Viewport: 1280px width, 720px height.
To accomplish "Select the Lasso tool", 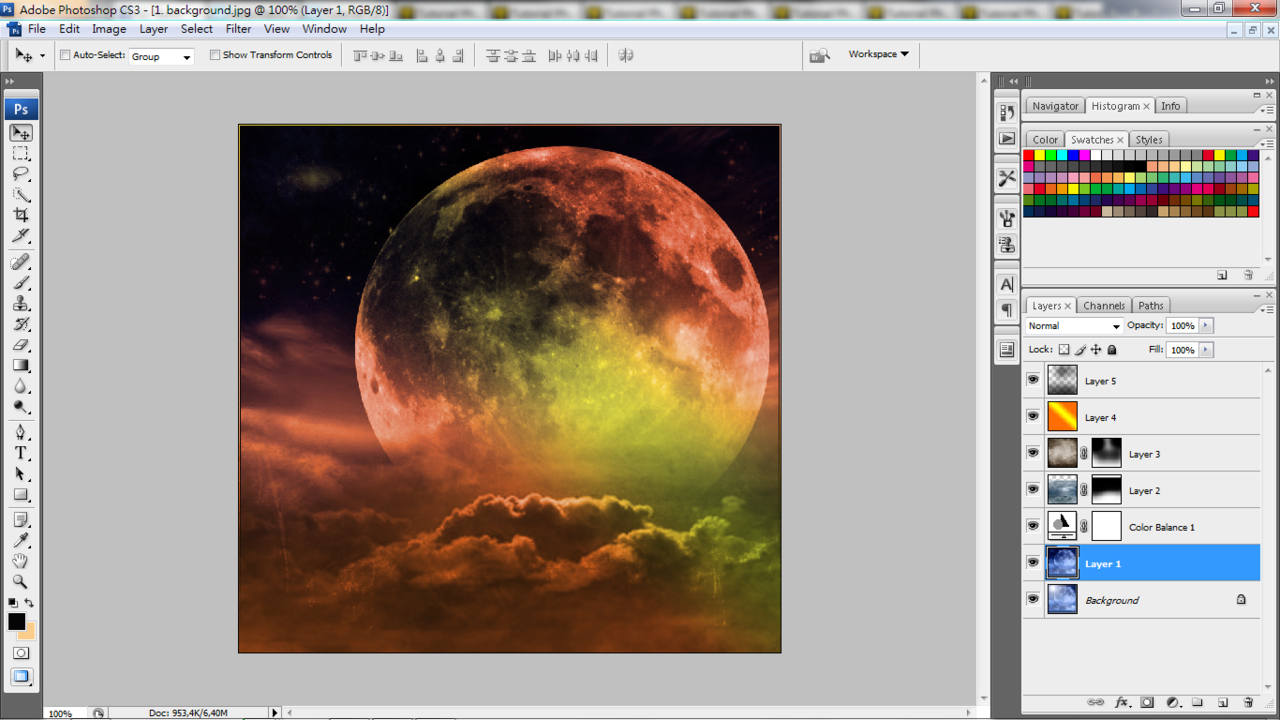I will click(x=21, y=174).
